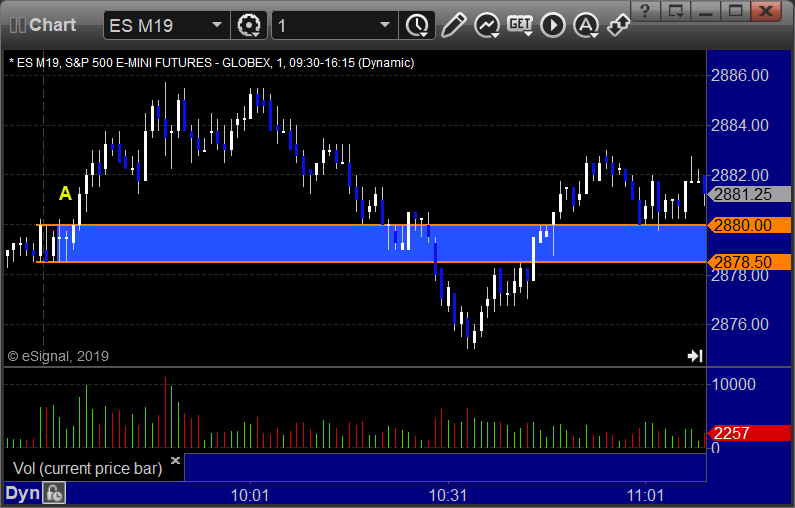Screen dimensions: 795x508
Task: Open the chart settings gear icon
Action: pyautogui.click(x=249, y=25)
